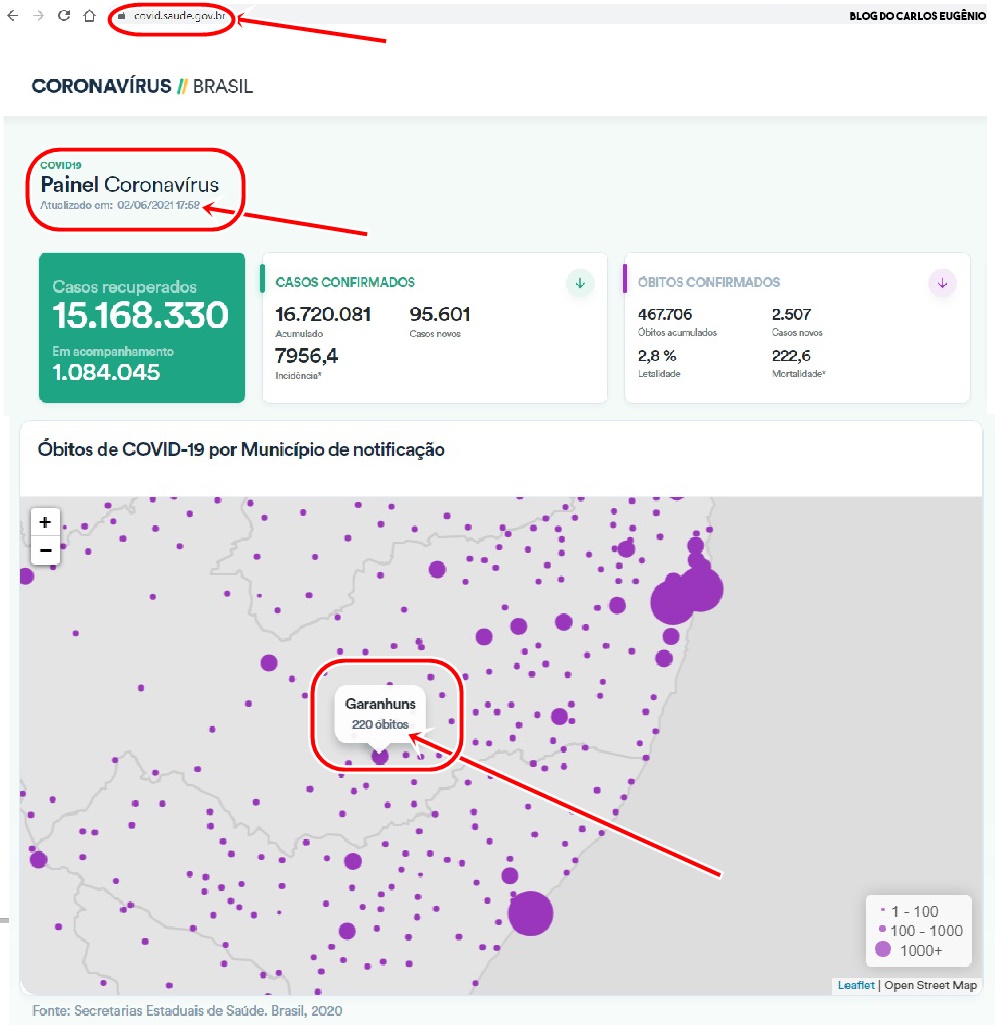
Task: Click the Garanhuns 220 óbitos tooltip
Action: point(380,713)
